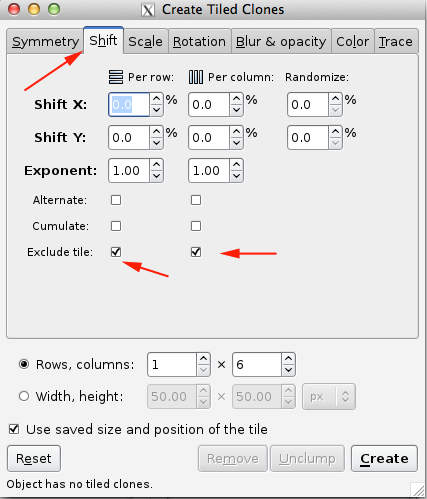Decrease Shift Y per column value
The width and height of the screenshot is (427, 499).
tap(236, 143)
